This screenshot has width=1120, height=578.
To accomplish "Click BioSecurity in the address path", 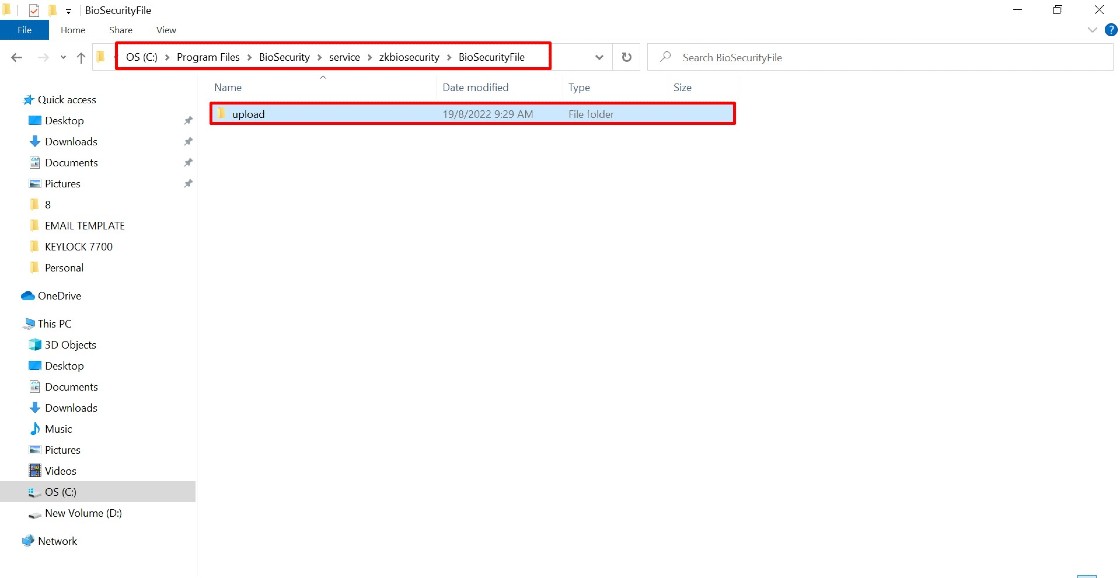I will click(x=284, y=57).
